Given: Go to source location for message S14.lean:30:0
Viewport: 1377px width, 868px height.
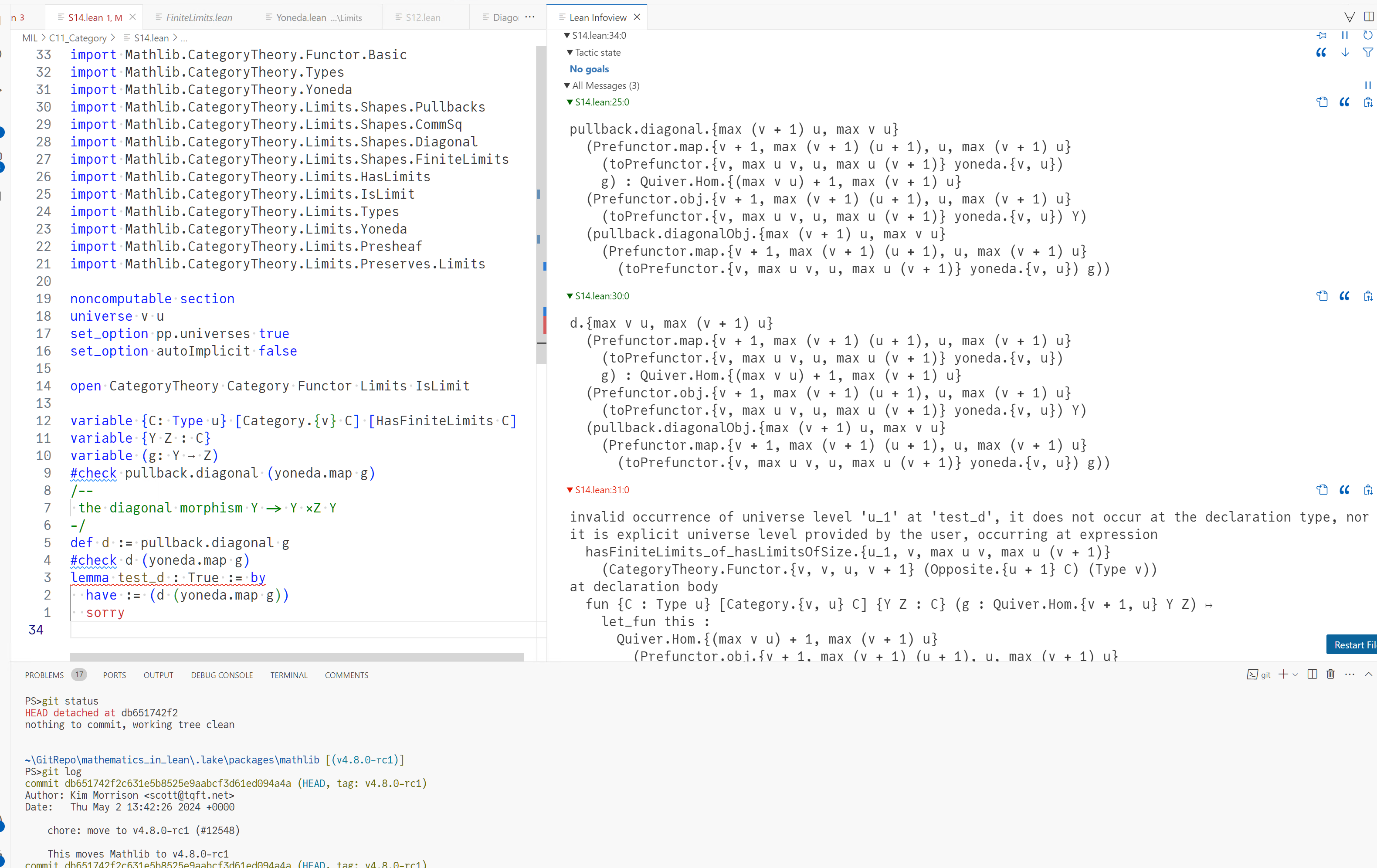Looking at the screenshot, I should (x=1322, y=296).
